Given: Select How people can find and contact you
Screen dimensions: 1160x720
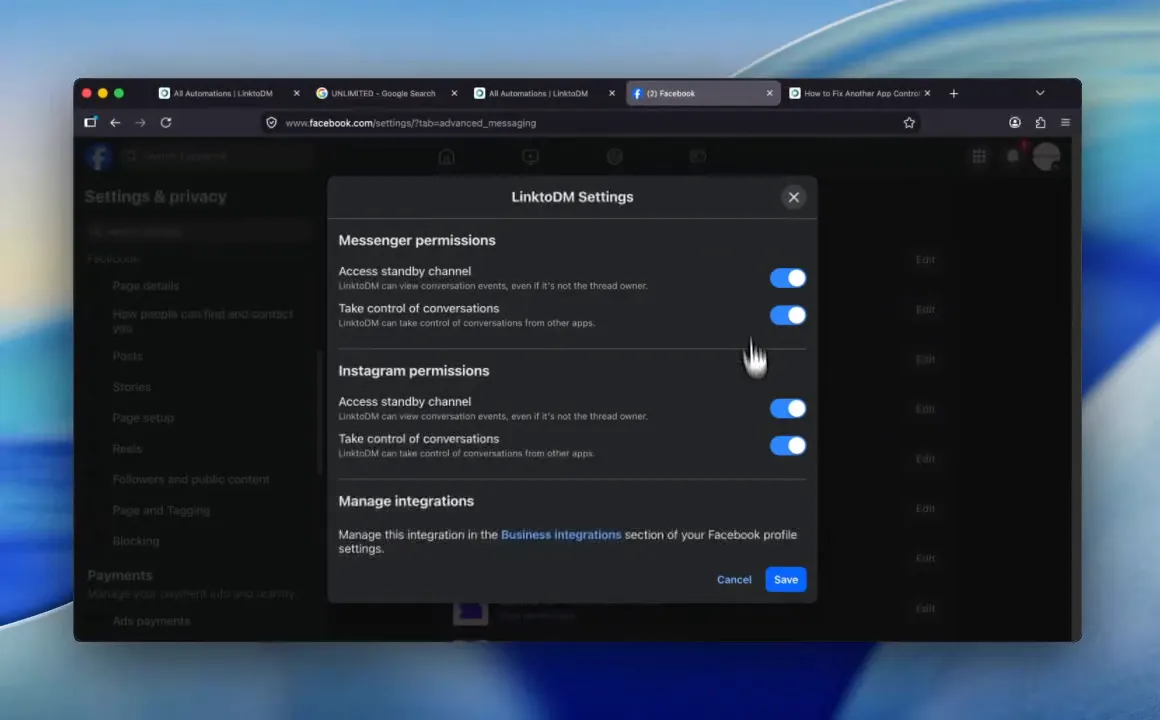Looking at the screenshot, I should tap(203, 321).
